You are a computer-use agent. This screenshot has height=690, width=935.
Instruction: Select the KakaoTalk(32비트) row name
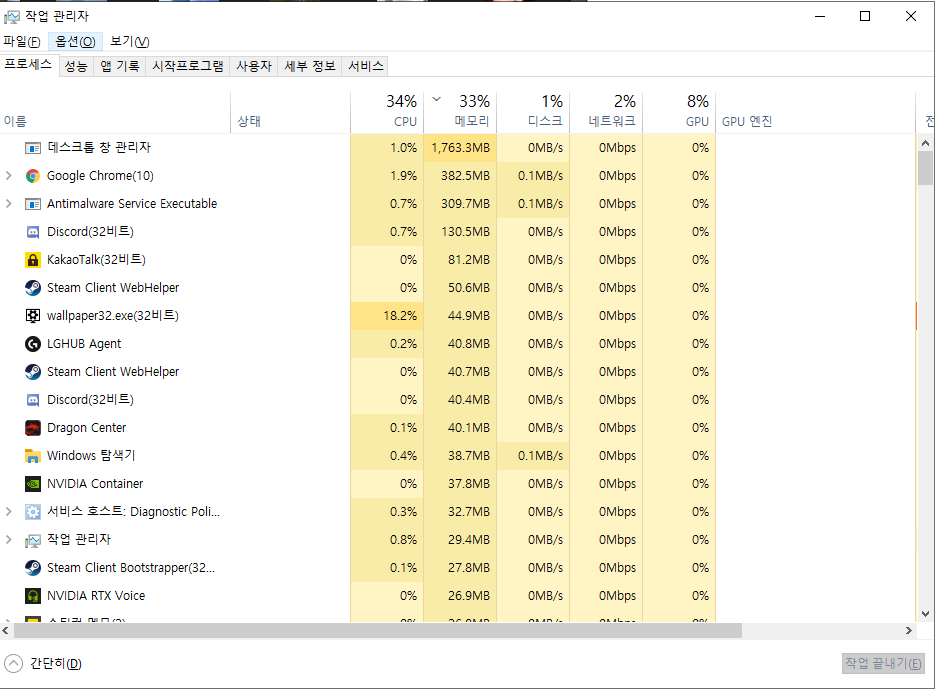(97, 260)
